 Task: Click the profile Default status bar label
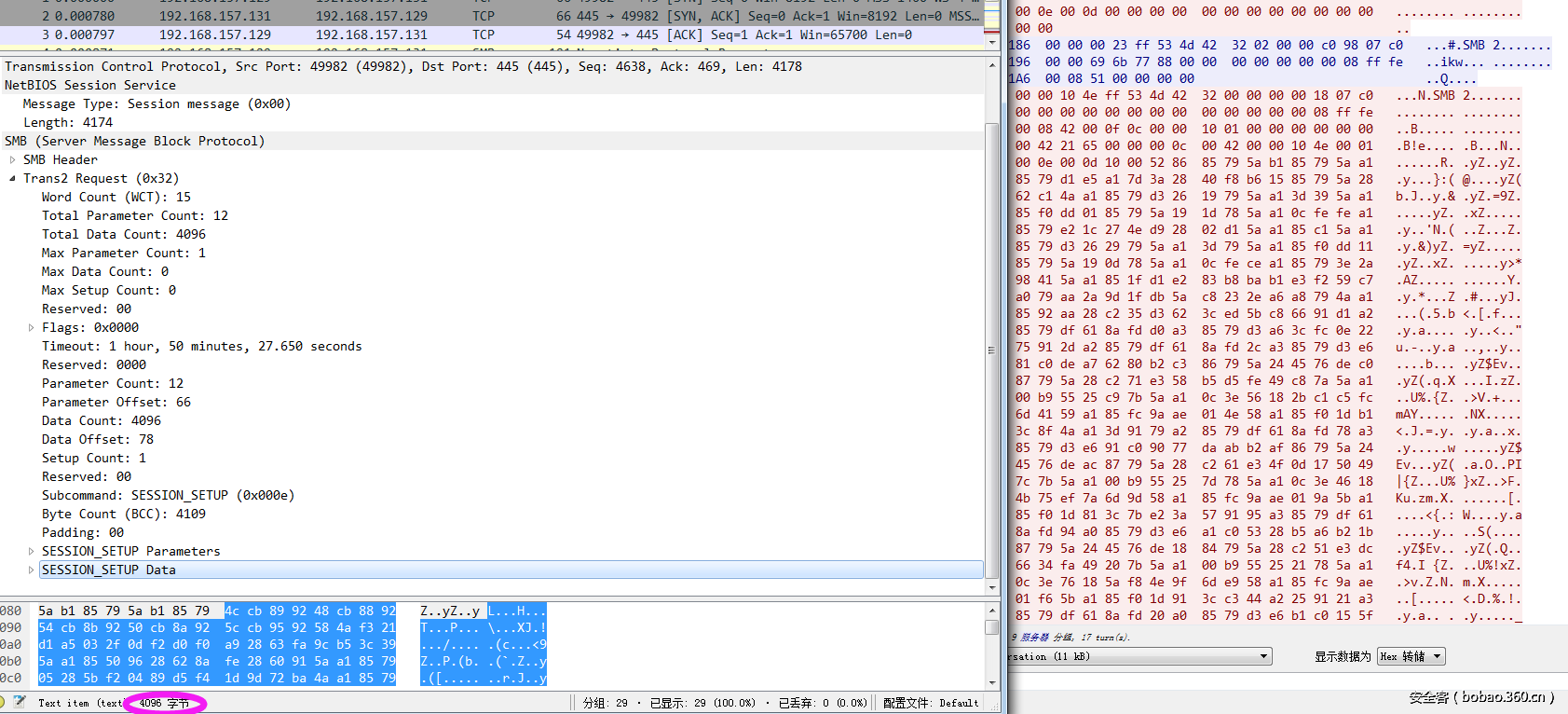tap(930, 703)
